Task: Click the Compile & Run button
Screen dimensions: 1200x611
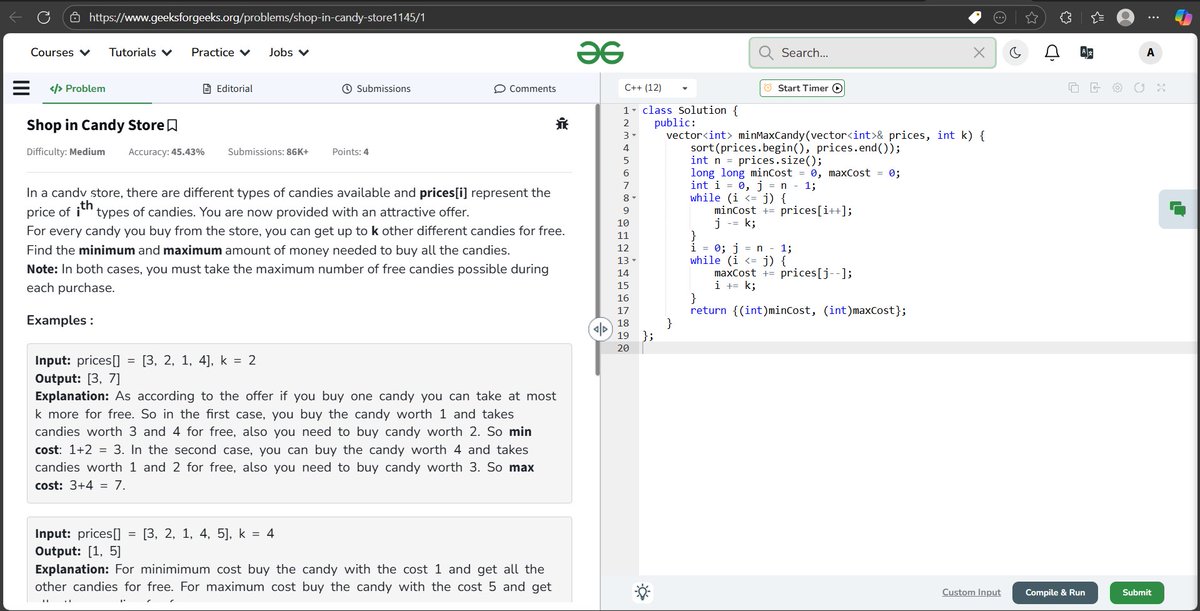Action: pyautogui.click(x=1055, y=592)
